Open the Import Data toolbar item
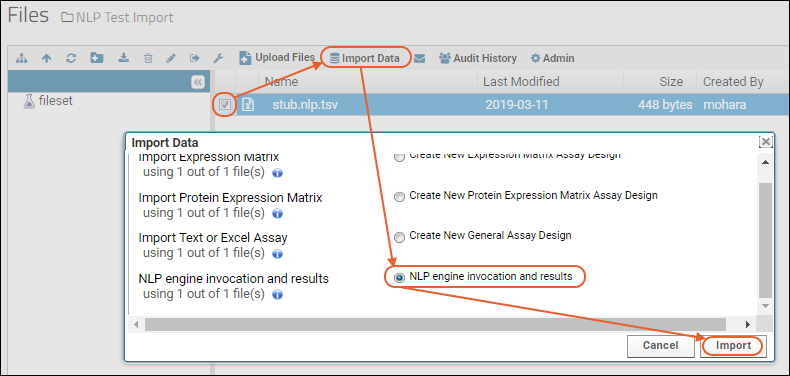The image size is (790, 376). pyautogui.click(x=365, y=58)
